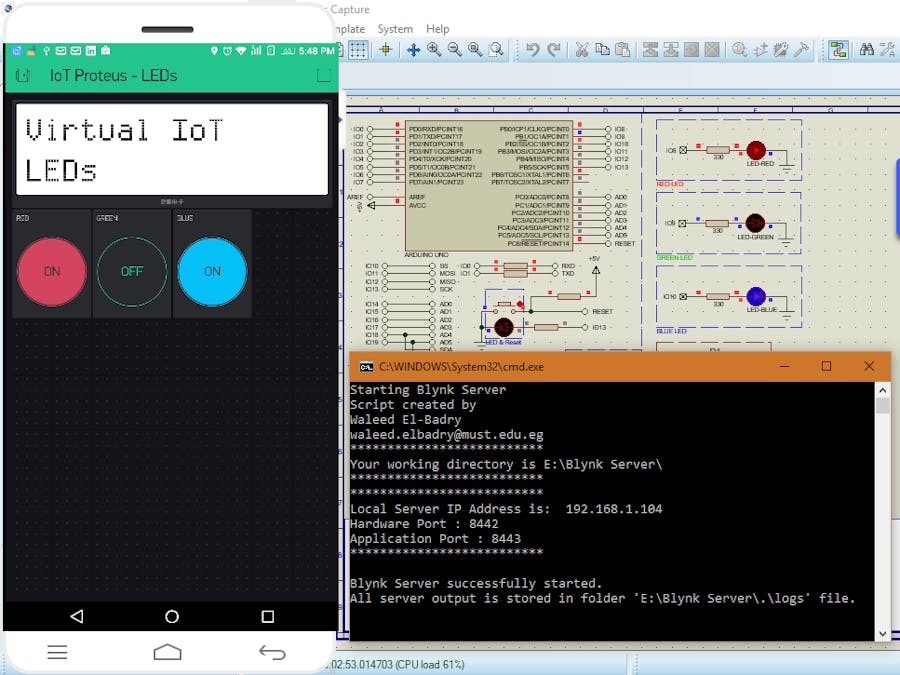This screenshot has height=675, width=900.
Task: Select the Pan/Center-at-cursor tool
Action: [413, 49]
